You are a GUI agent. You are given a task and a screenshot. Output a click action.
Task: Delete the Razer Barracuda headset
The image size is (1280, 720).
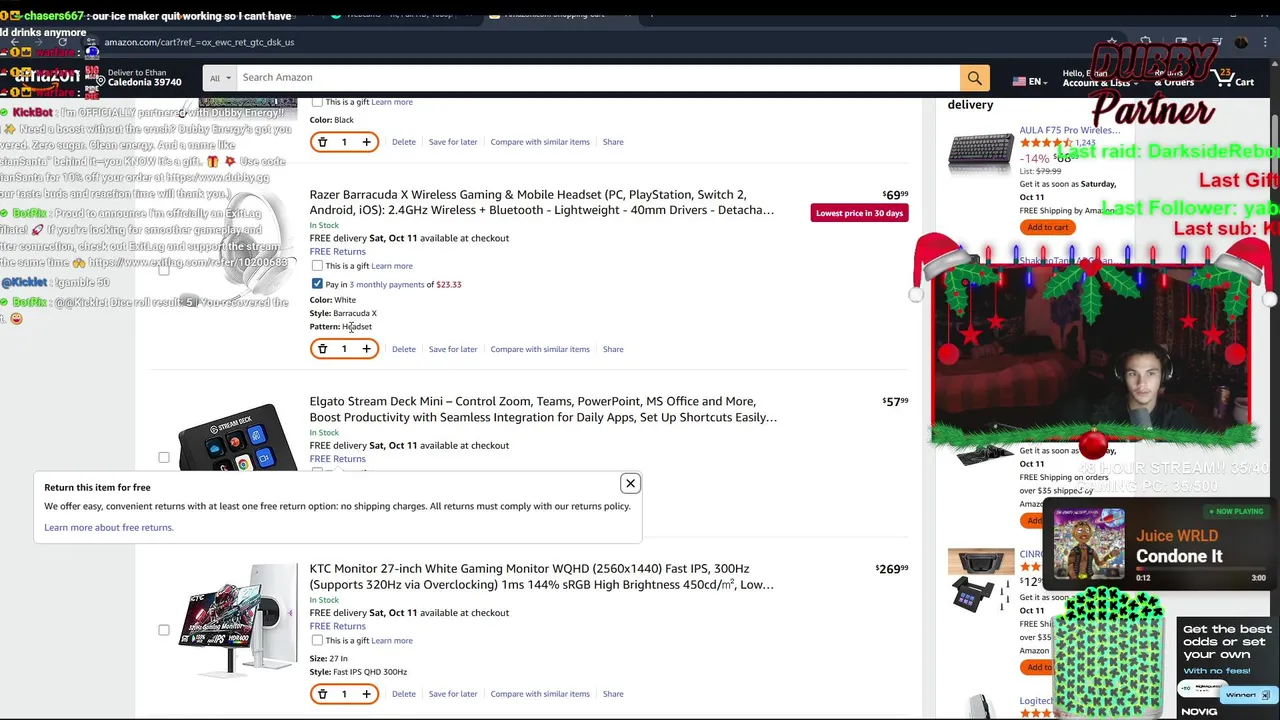pyautogui.click(x=404, y=349)
